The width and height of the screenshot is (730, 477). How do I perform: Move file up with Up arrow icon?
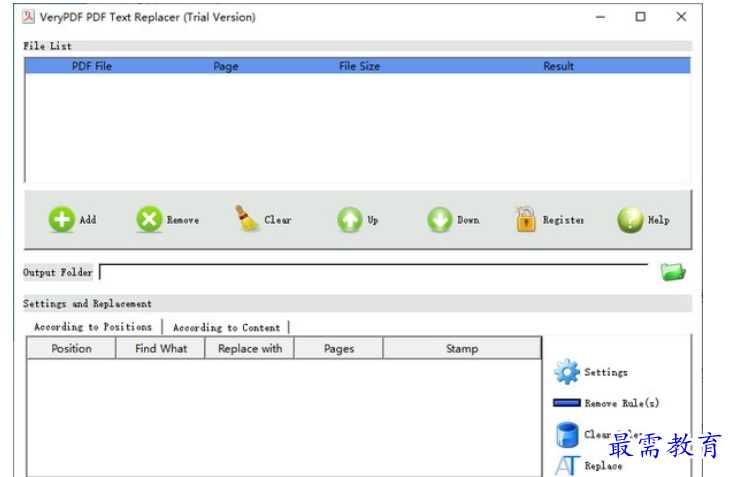coord(350,220)
